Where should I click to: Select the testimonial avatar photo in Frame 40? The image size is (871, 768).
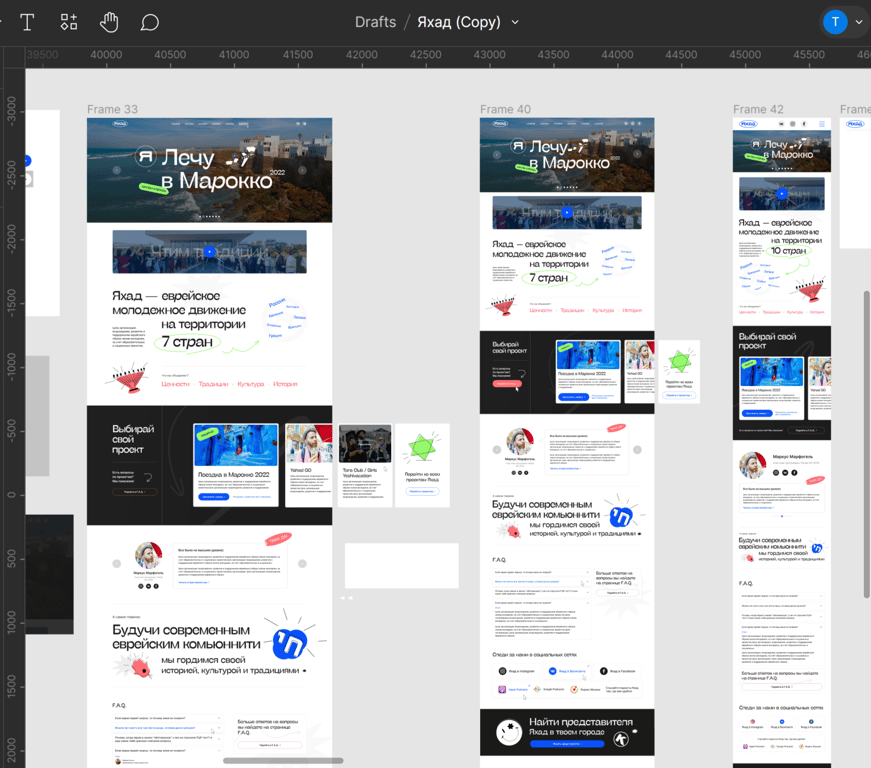pyautogui.click(x=520, y=441)
